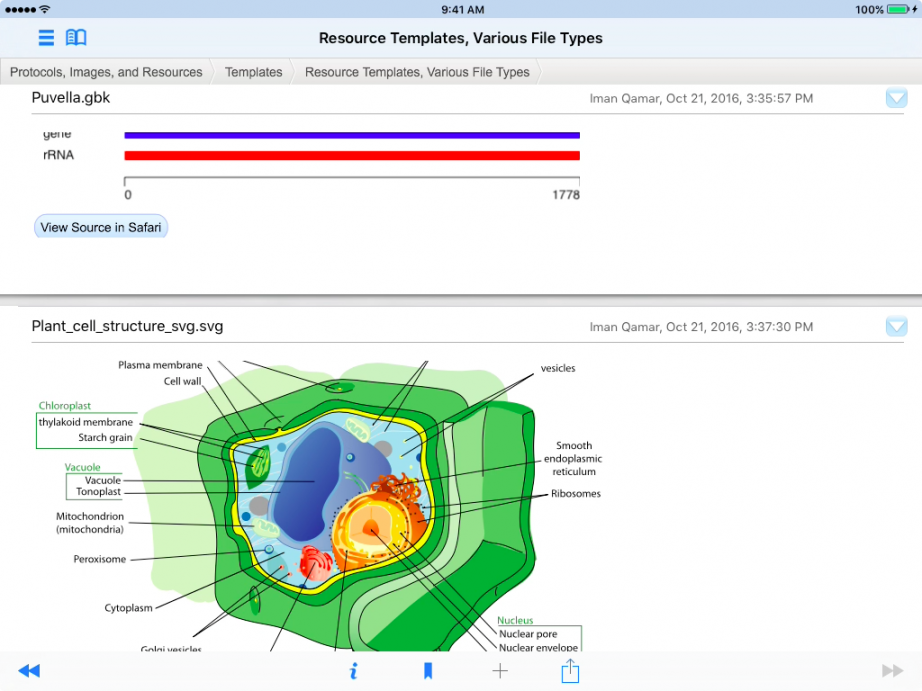
Task: Open the hamburger navigation menu
Action: 46,38
